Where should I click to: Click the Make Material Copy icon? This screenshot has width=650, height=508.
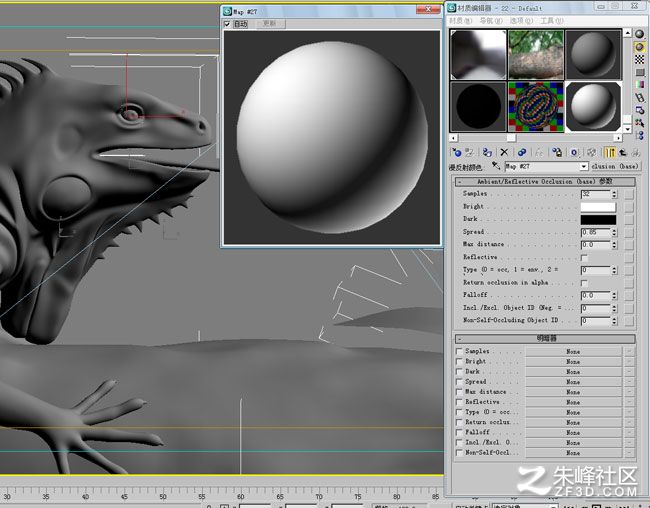click(x=522, y=152)
